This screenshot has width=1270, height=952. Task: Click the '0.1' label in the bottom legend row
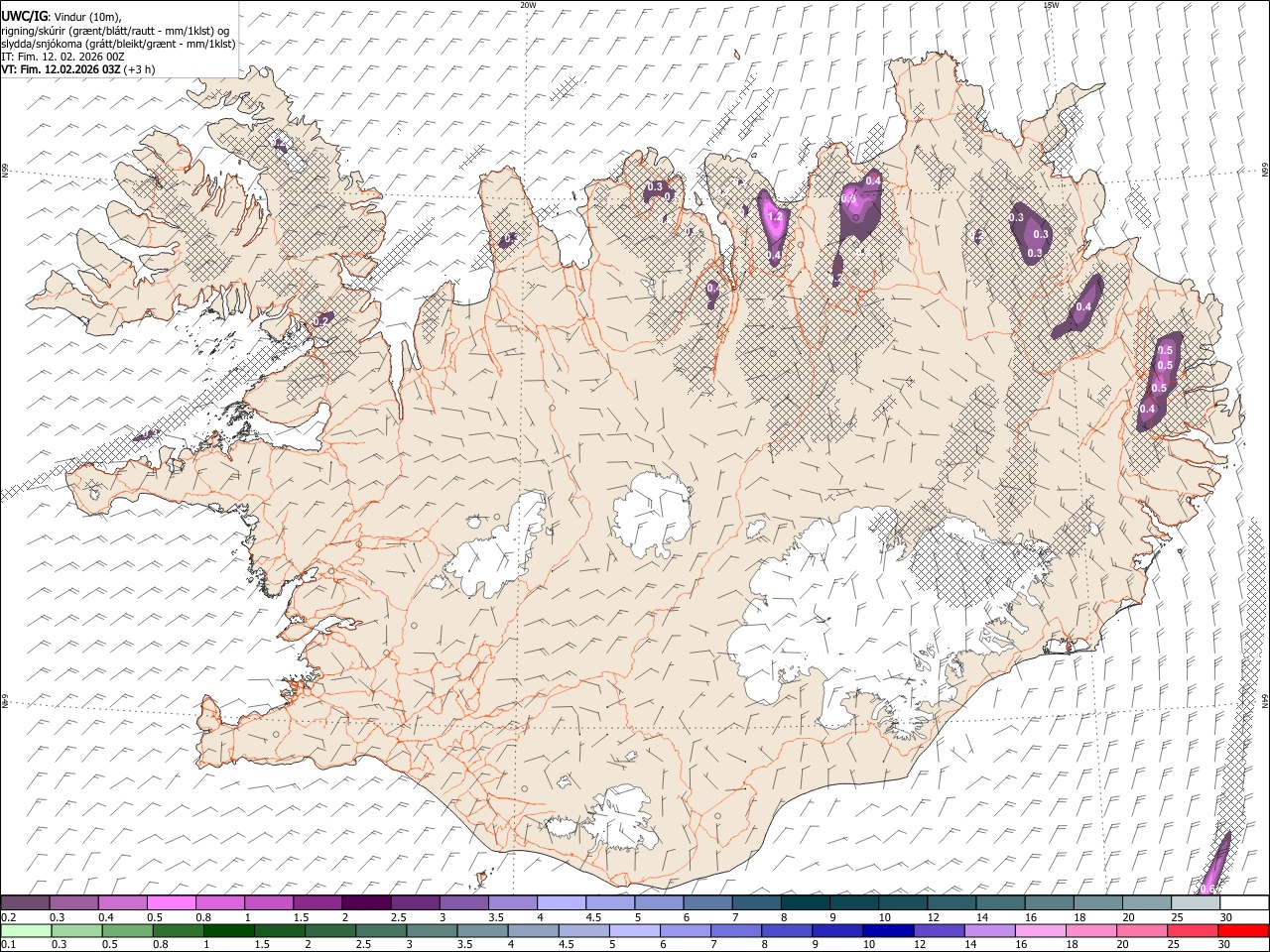(7, 945)
